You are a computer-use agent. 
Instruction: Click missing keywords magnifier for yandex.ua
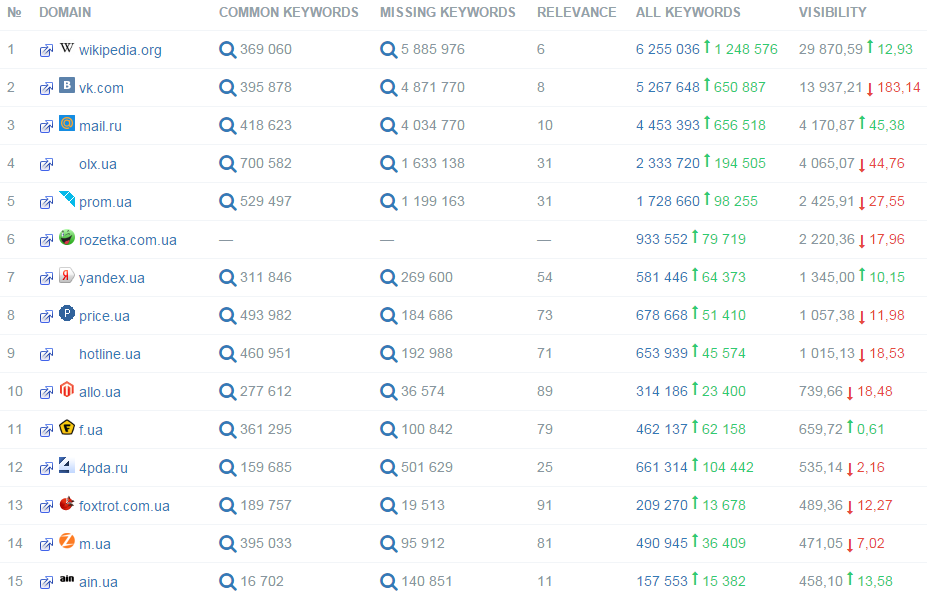coord(389,278)
